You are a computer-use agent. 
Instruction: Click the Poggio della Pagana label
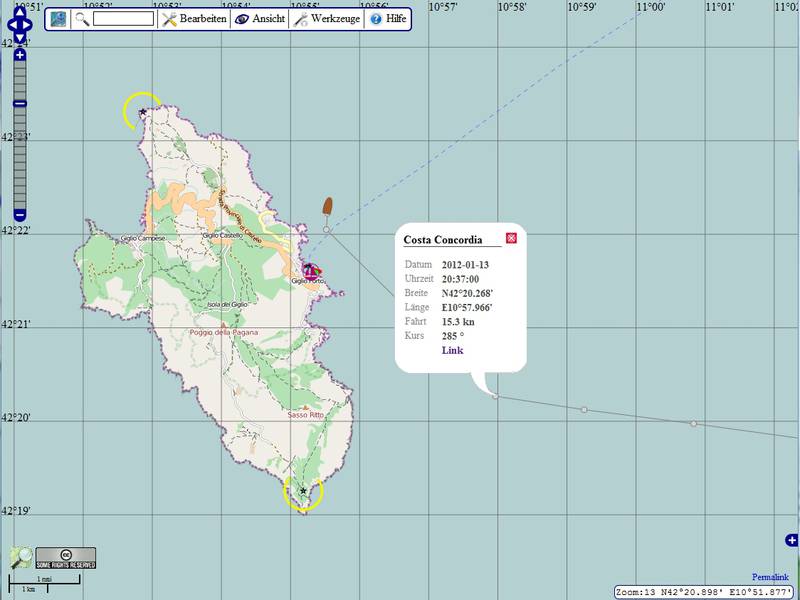[x=223, y=332]
